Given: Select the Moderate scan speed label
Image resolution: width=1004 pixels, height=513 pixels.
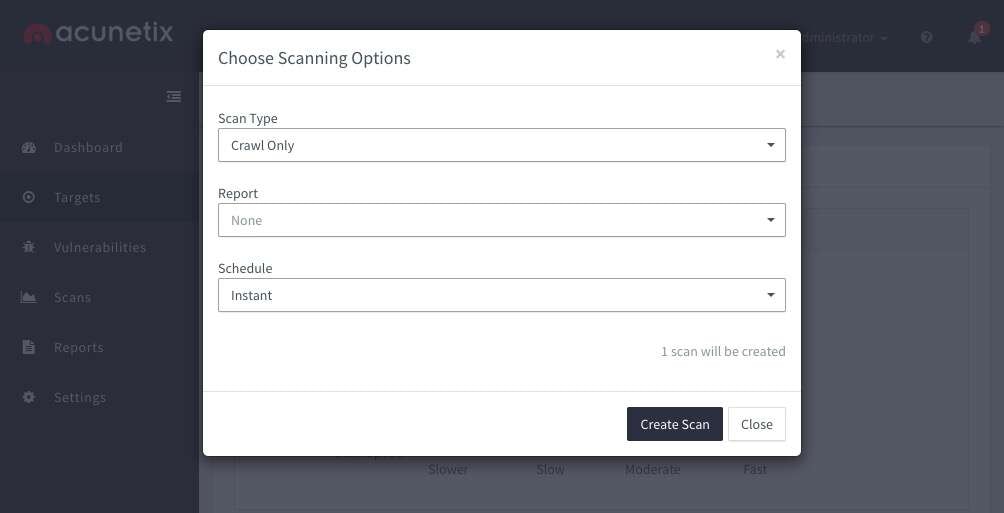Looking at the screenshot, I should (652, 469).
